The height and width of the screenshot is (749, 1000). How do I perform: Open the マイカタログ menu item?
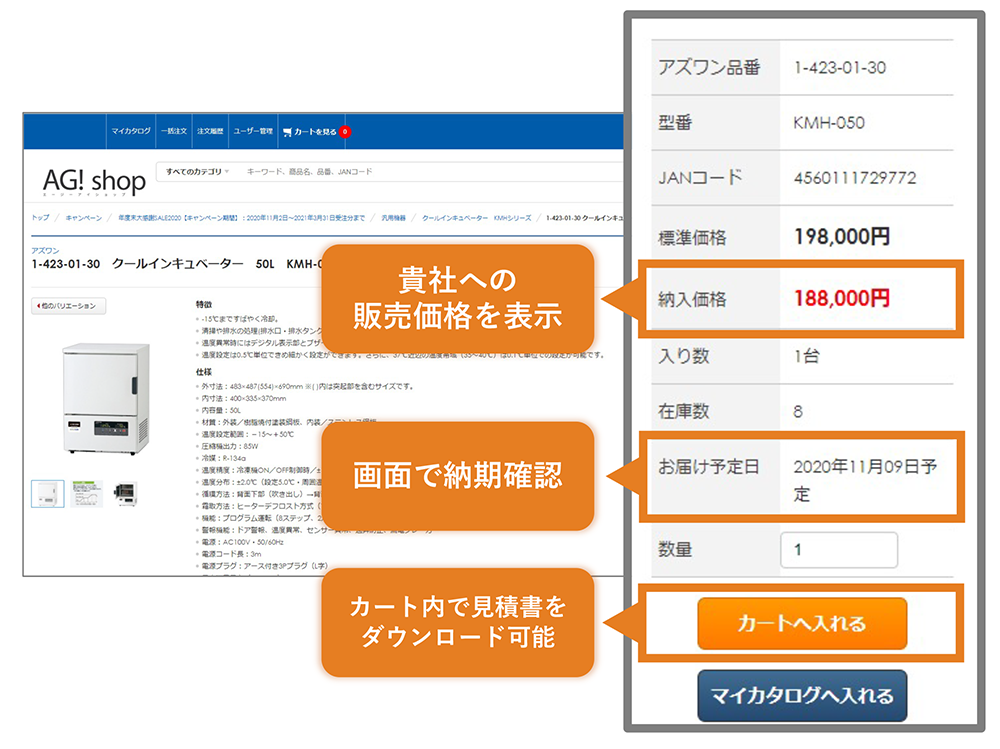tap(131, 131)
